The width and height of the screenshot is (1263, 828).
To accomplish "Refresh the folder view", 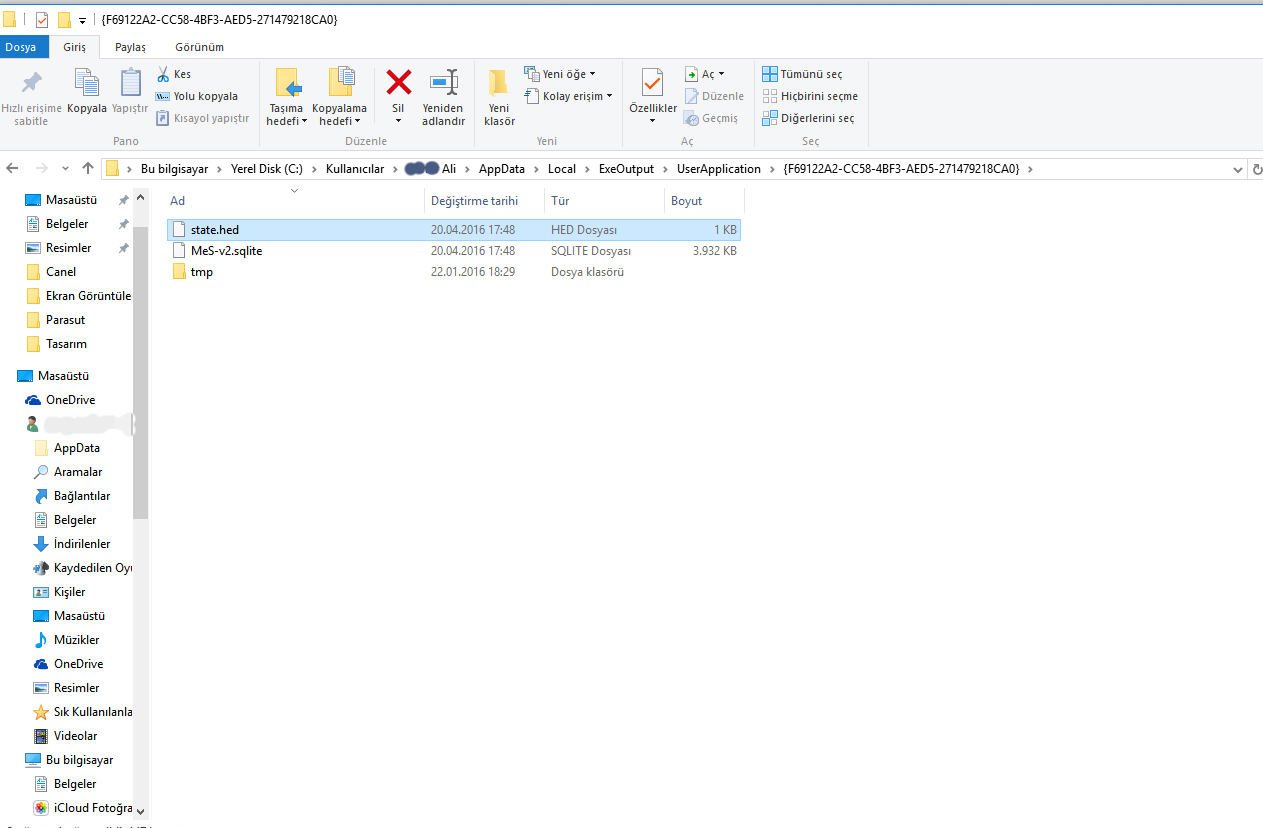I will [x=1256, y=169].
